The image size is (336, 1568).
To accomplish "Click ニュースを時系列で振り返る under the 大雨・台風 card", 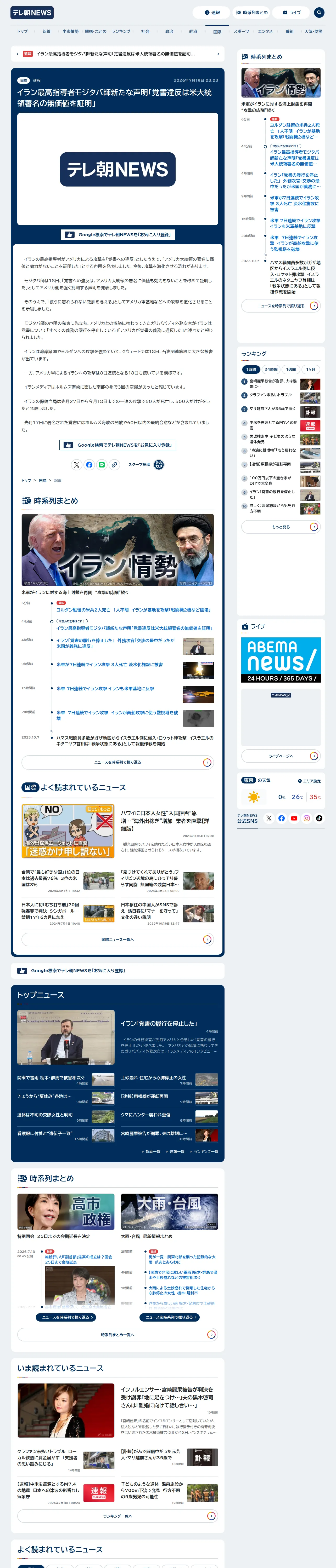I will click(170, 1317).
